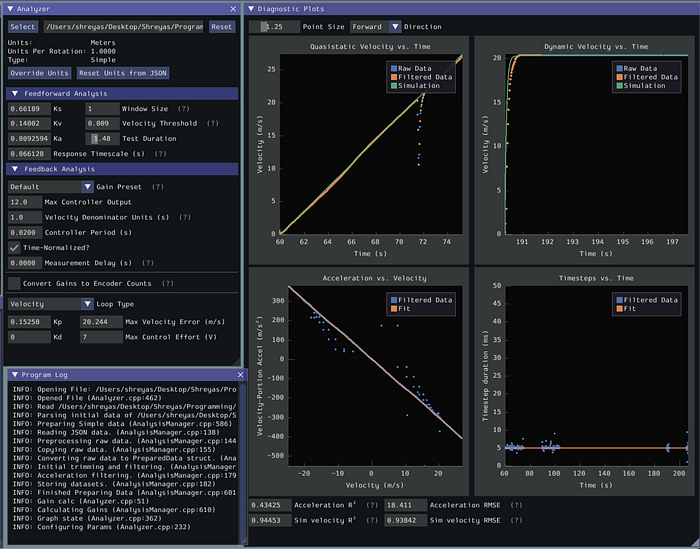This screenshot has width=700, height=549.
Task: Click the Max Controller Output field
Action: (25, 202)
